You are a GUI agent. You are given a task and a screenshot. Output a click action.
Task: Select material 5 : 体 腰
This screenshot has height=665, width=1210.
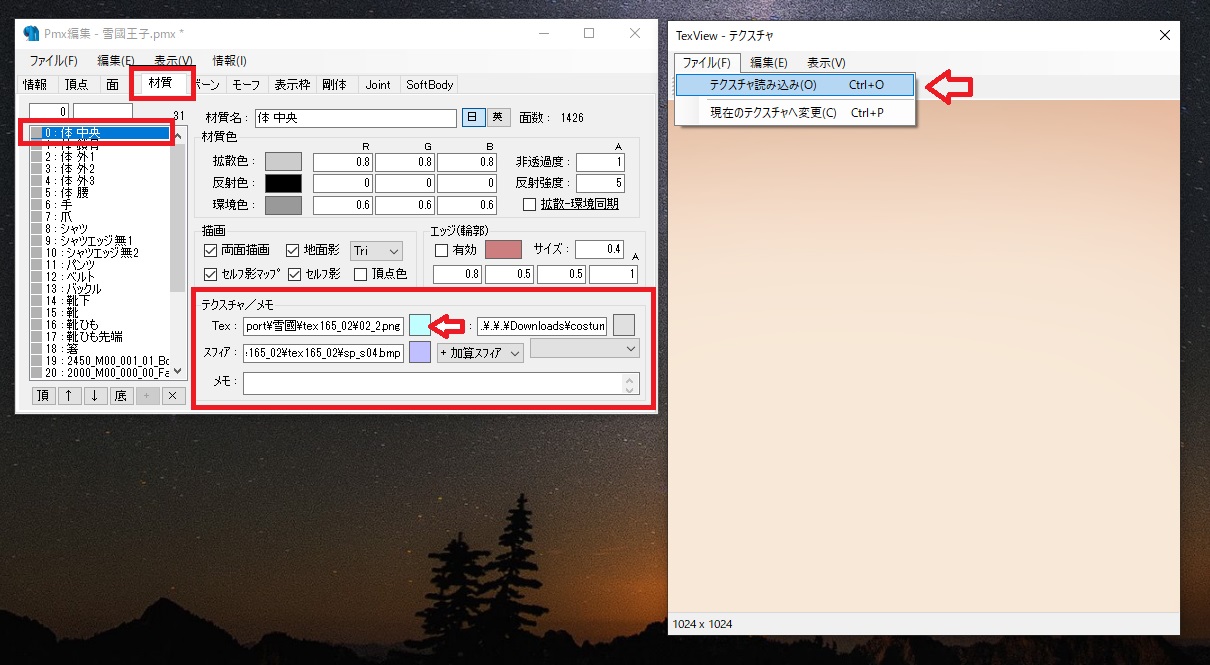100,192
